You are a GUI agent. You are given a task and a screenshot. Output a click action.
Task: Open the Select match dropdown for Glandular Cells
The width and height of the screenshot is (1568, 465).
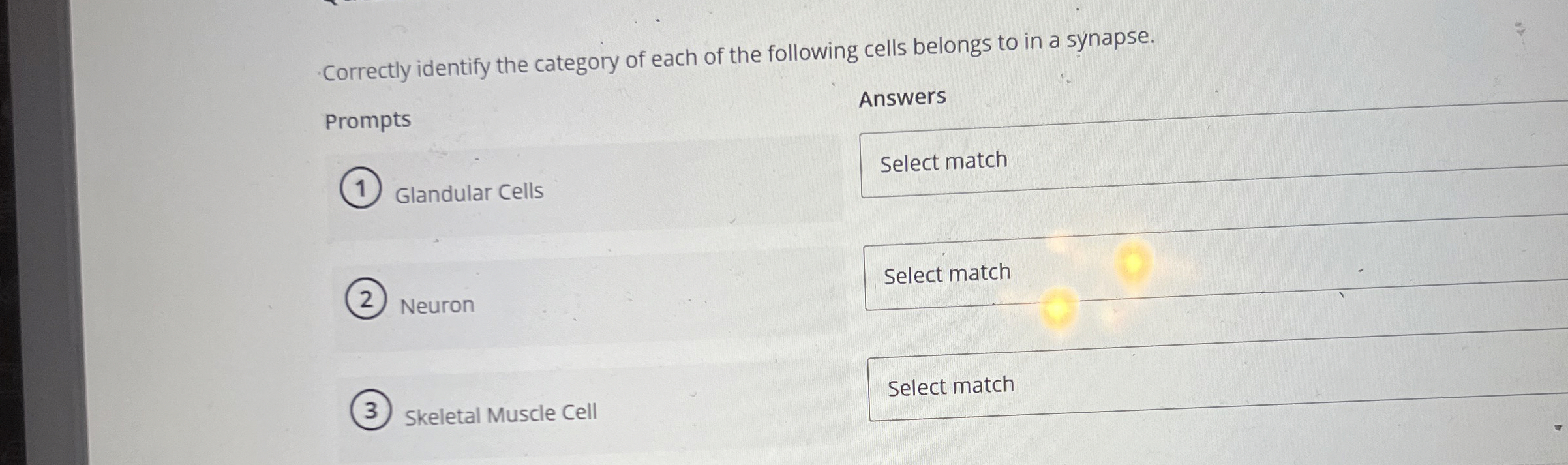point(1109,163)
